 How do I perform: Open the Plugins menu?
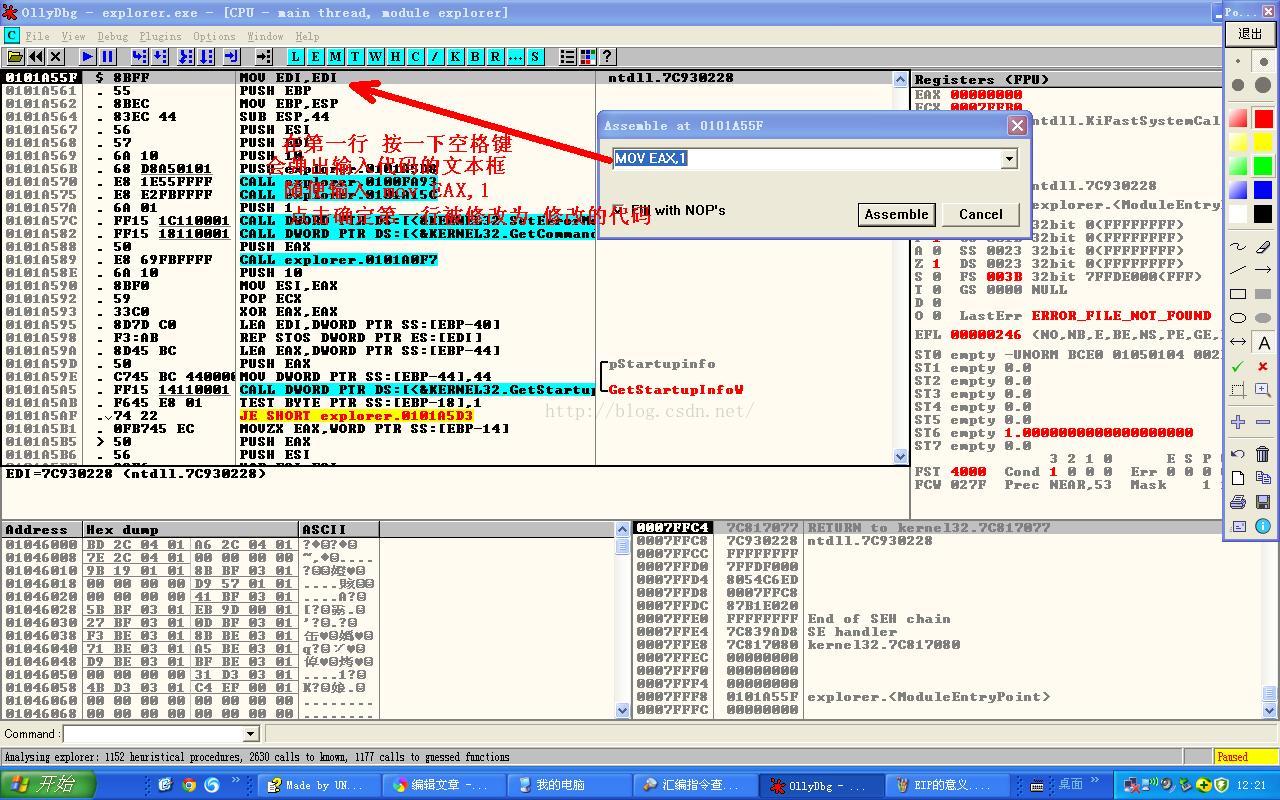click(x=160, y=36)
